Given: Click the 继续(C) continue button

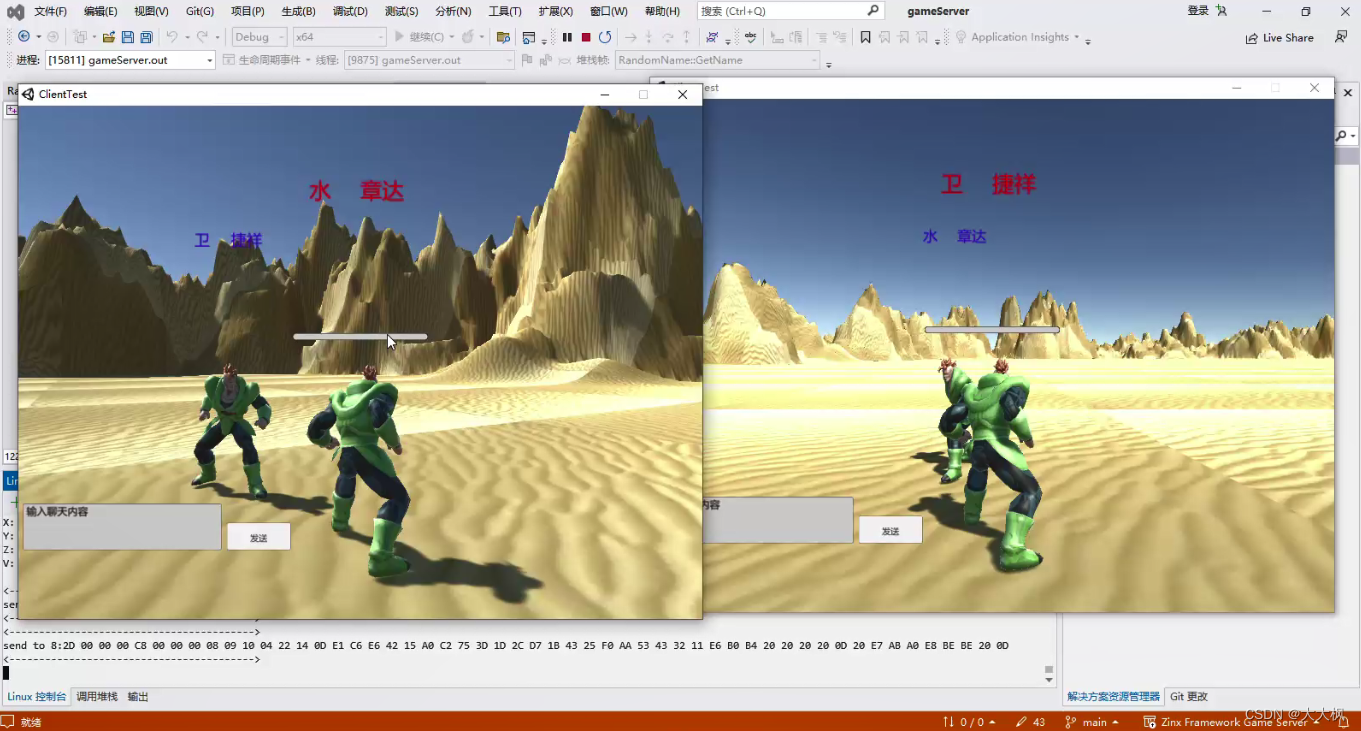Looking at the screenshot, I should (426, 37).
